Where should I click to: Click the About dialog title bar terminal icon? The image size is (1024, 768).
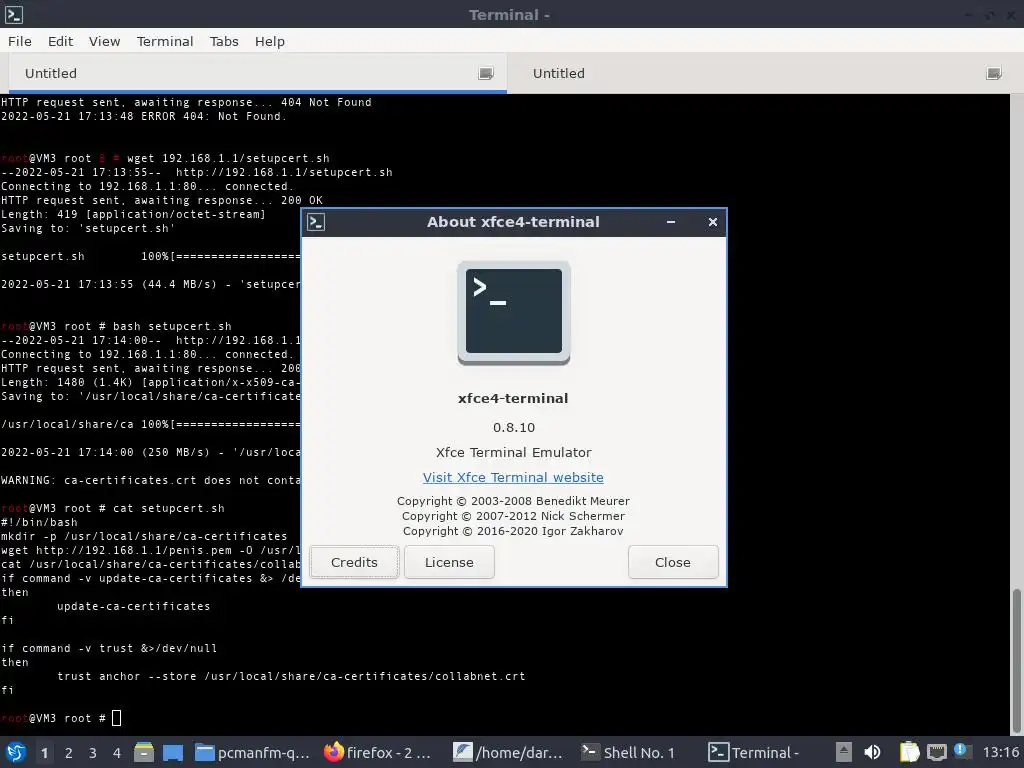(x=316, y=222)
